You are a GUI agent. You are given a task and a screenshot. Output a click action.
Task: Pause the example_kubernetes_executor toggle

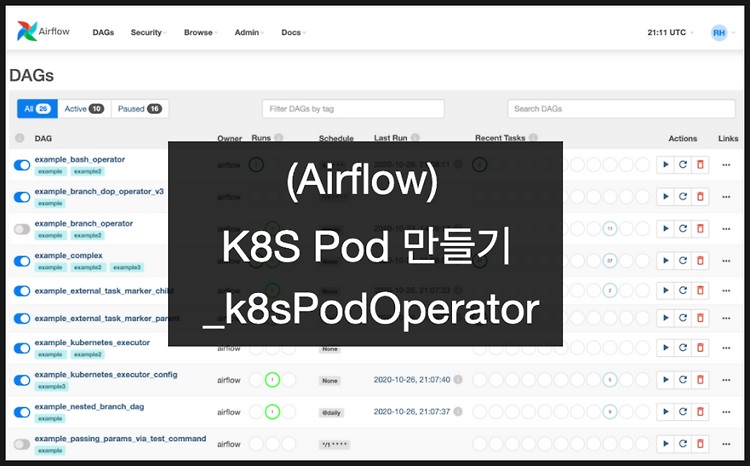(x=22, y=348)
